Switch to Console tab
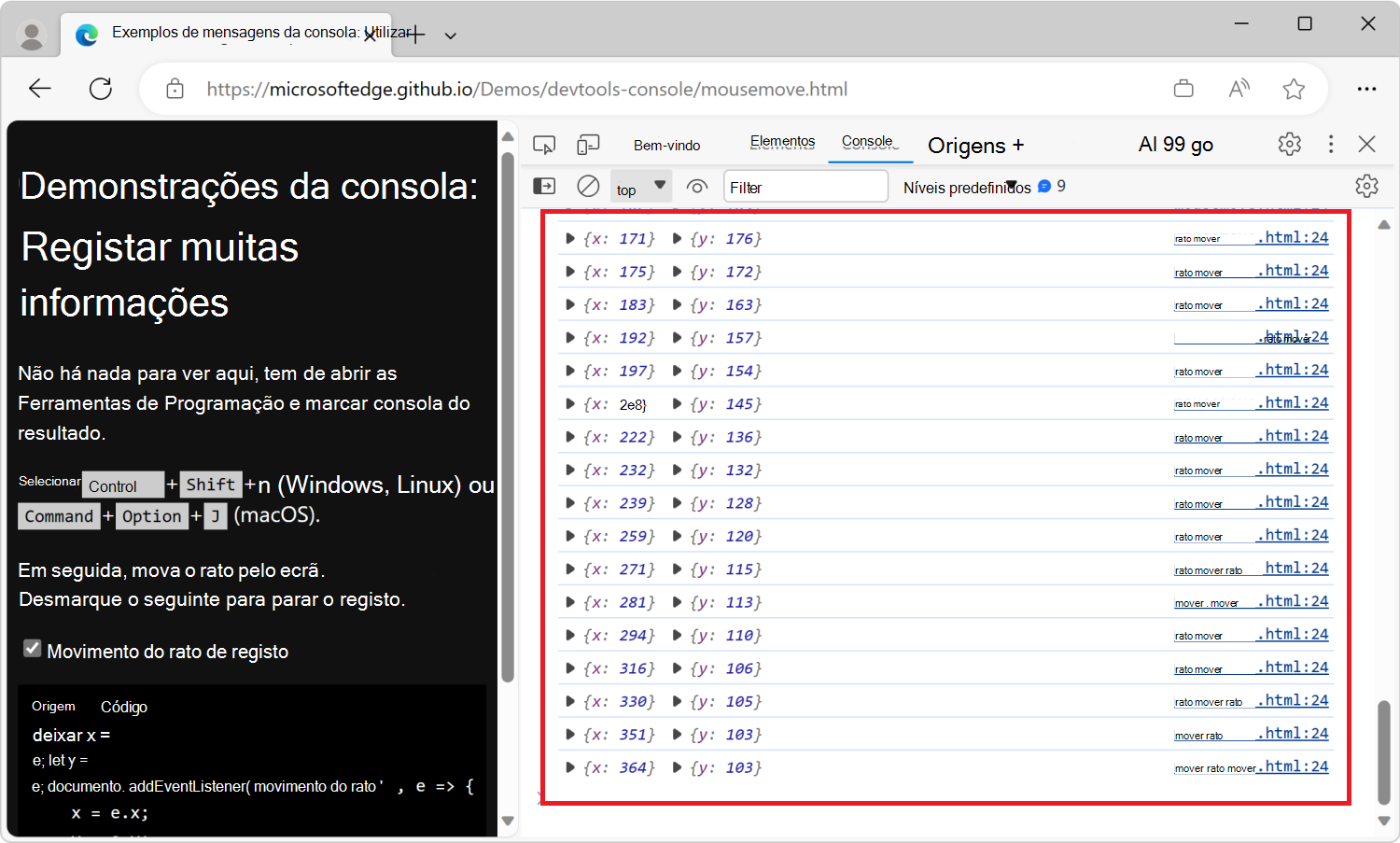 click(x=870, y=142)
